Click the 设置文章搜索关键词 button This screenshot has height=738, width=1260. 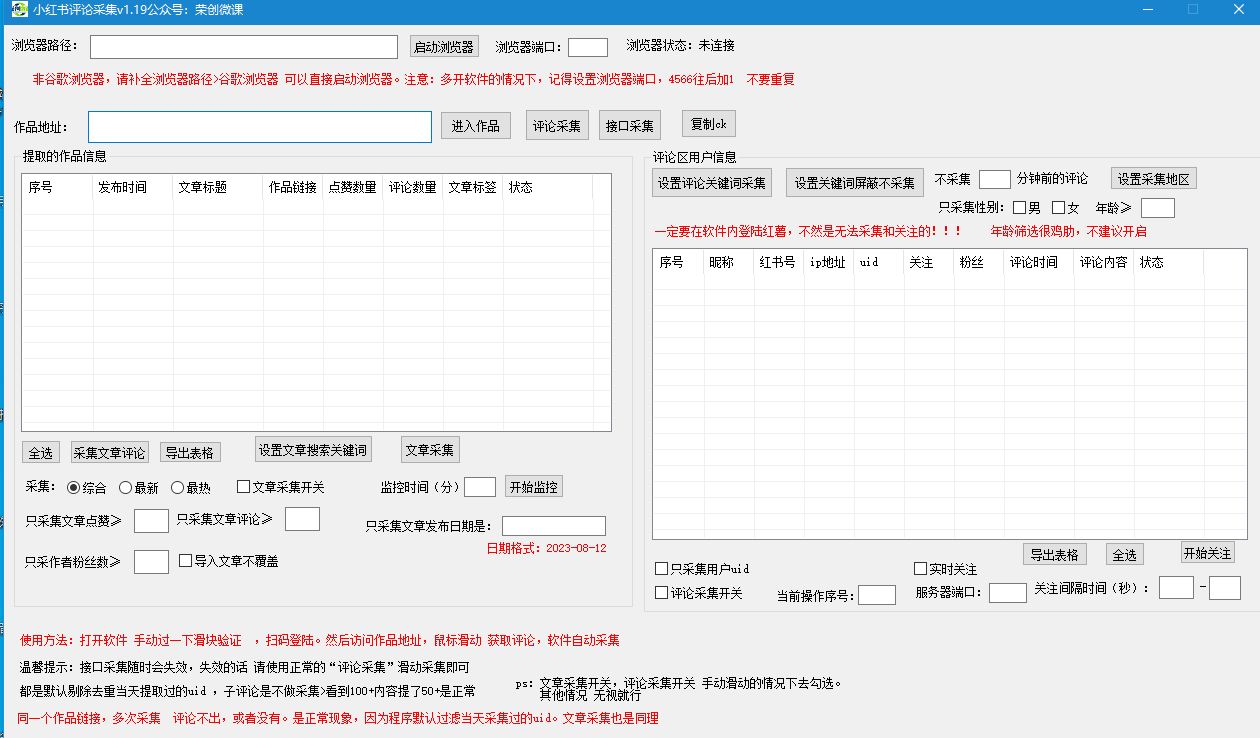314,450
